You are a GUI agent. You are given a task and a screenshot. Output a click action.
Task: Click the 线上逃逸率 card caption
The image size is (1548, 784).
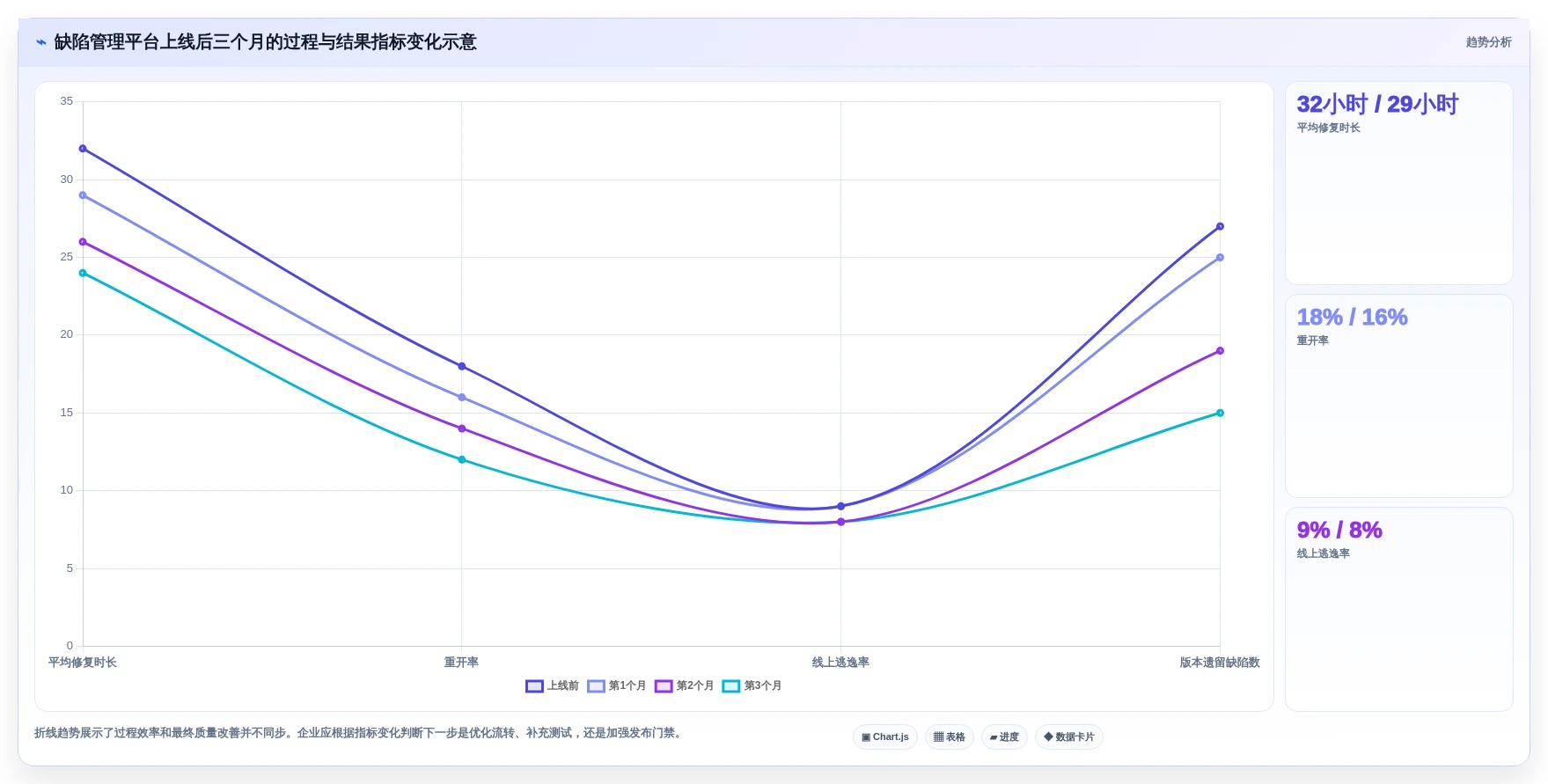1323,554
